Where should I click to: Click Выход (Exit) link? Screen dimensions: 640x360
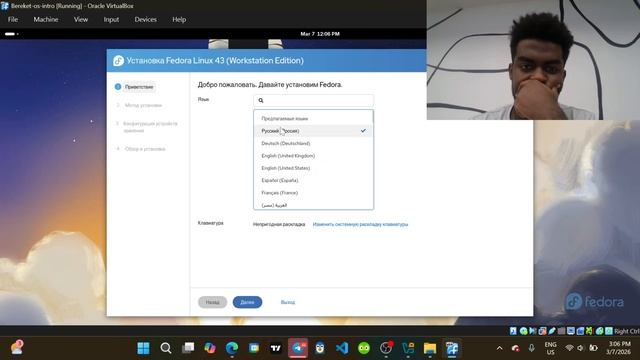coord(288,302)
